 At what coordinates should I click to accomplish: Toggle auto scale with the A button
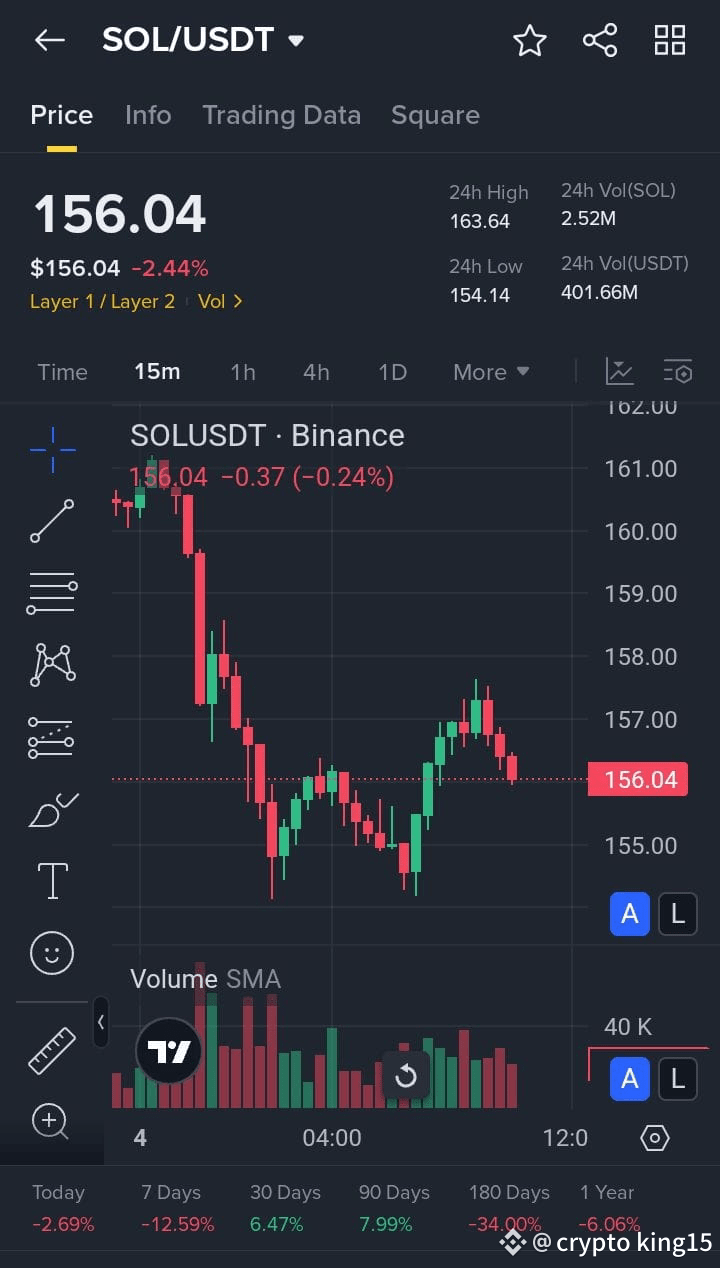click(628, 913)
